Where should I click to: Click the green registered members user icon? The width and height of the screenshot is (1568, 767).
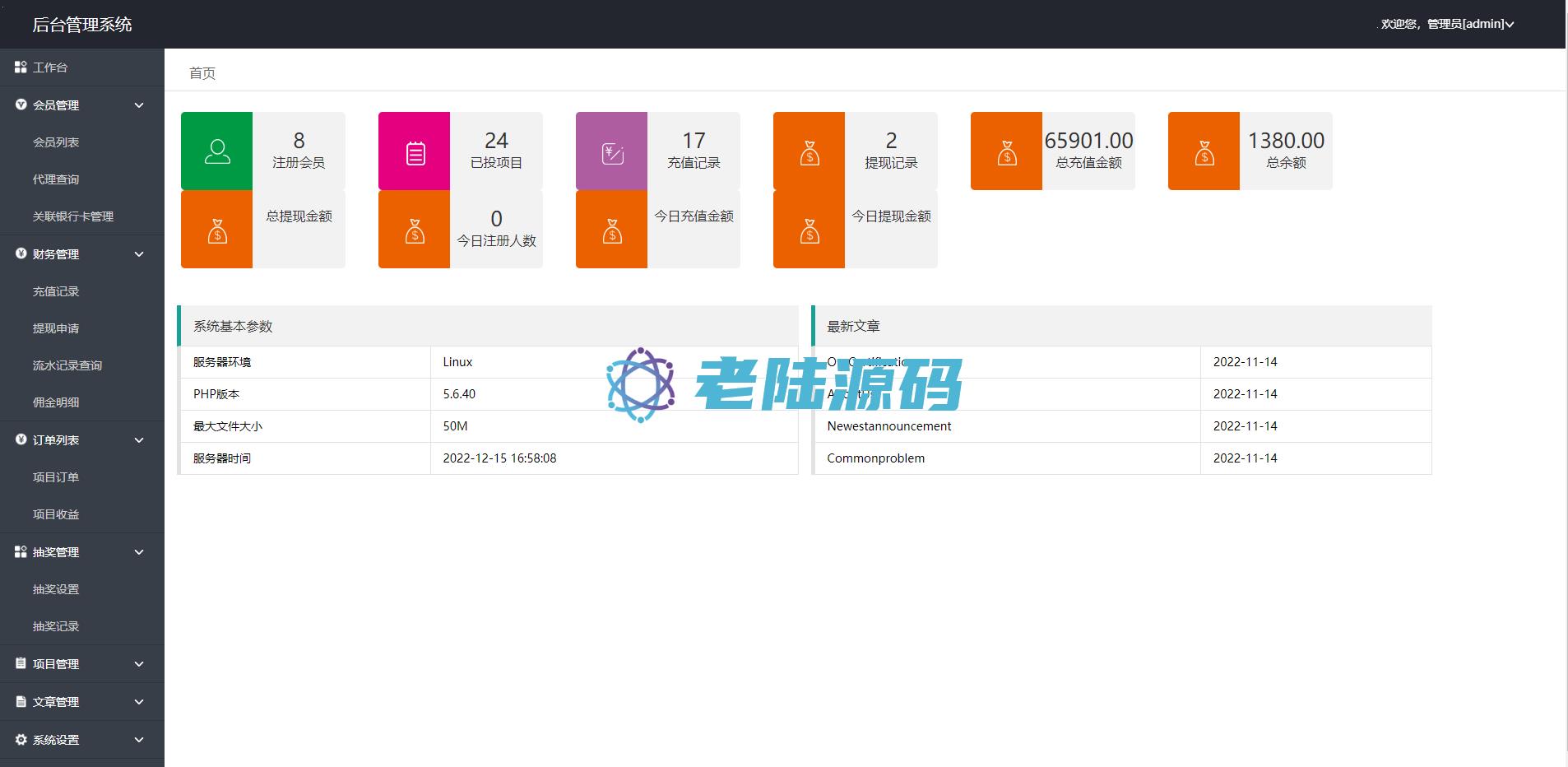217,151
